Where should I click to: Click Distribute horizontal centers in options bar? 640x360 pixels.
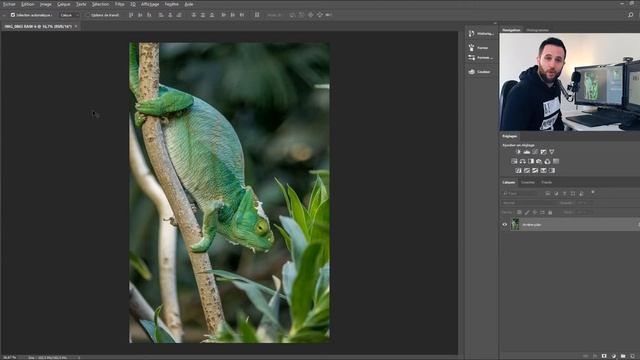click(232, 15)
